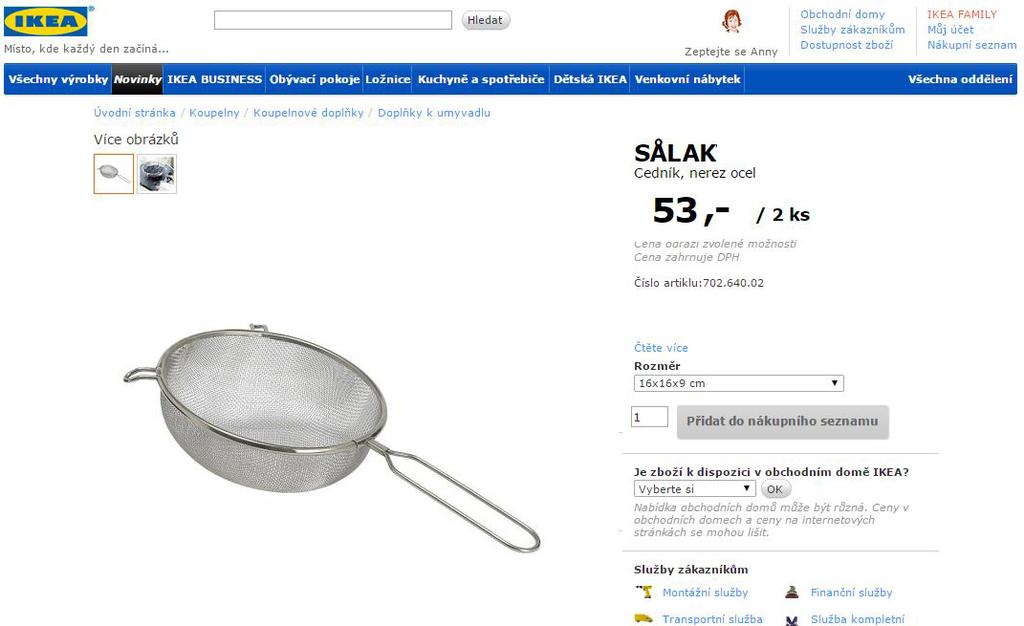
Task: Select the first strainer thumbnail image
Action: (x=114, y=174)
